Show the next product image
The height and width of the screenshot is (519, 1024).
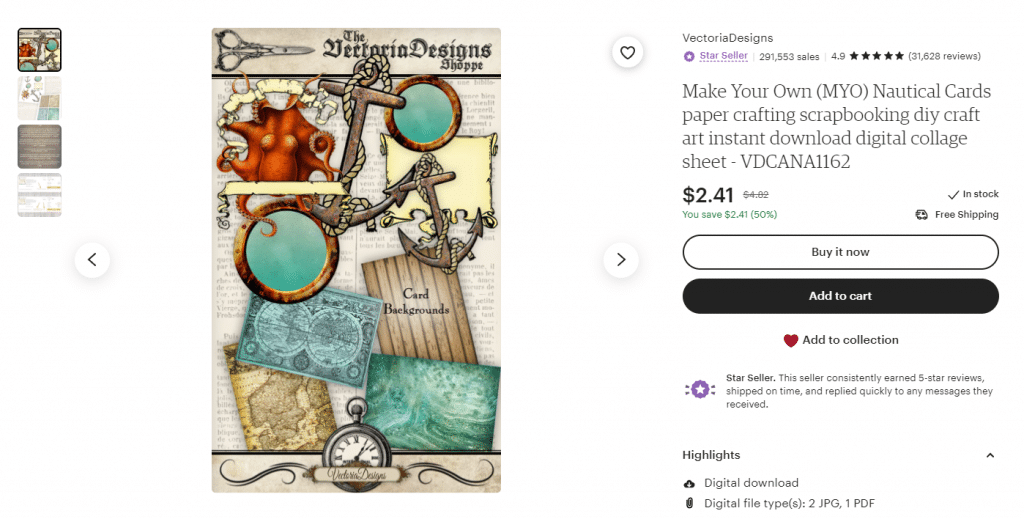click(621, 260)
